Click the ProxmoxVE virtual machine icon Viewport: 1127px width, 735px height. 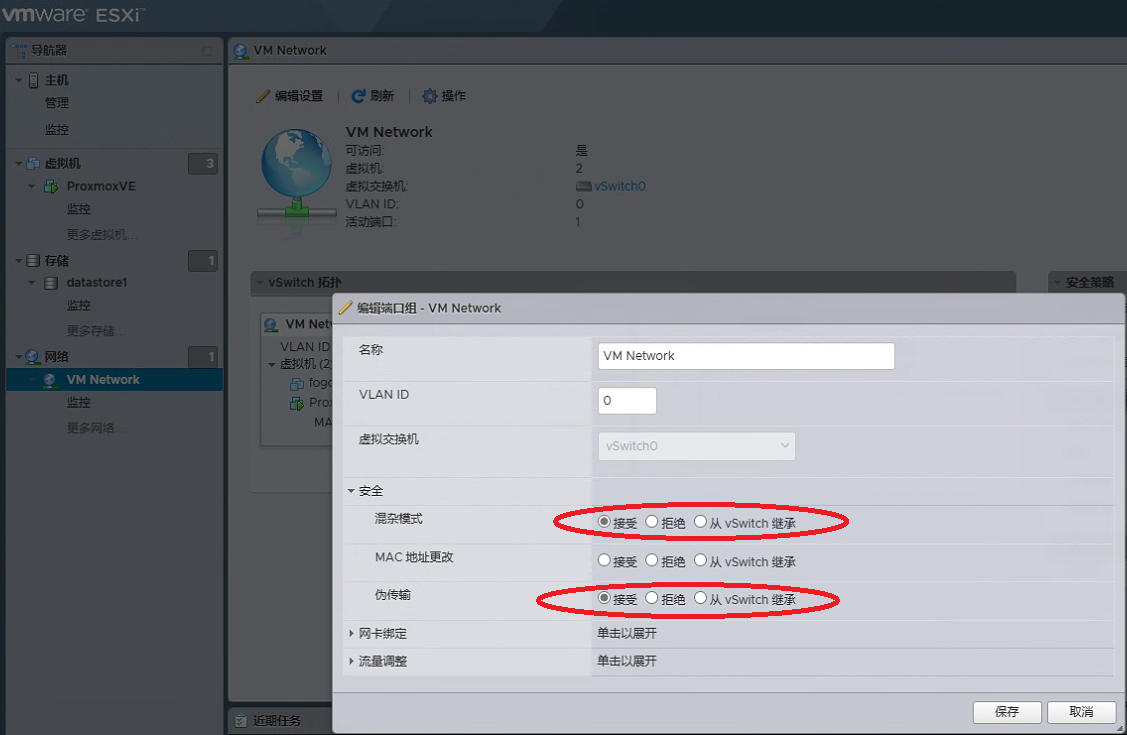[x=51, y=187]
